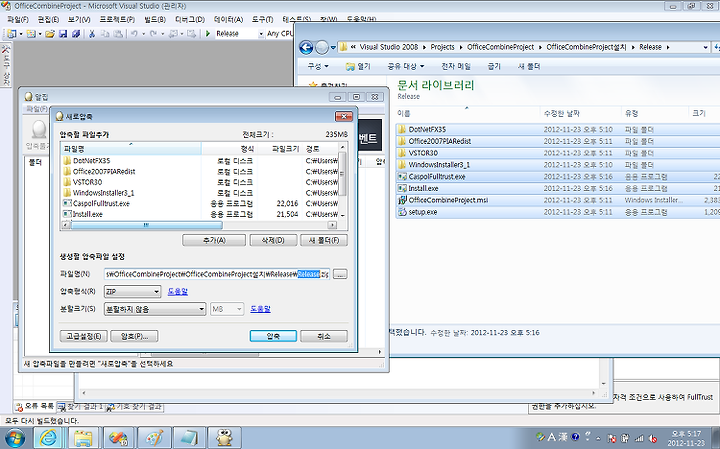
Task: Click New Project icon in Visual Studio toolbar
Action: tap(11, 34)
